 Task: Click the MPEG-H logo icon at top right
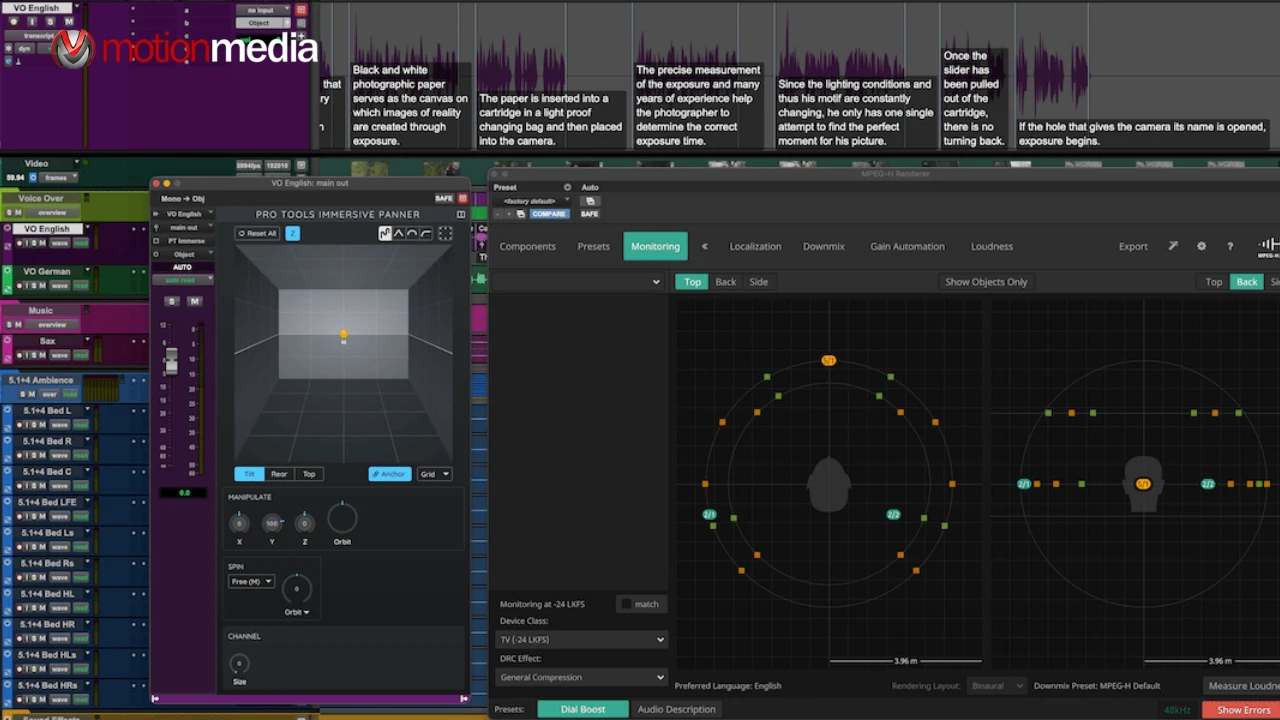coord(1266,246)
